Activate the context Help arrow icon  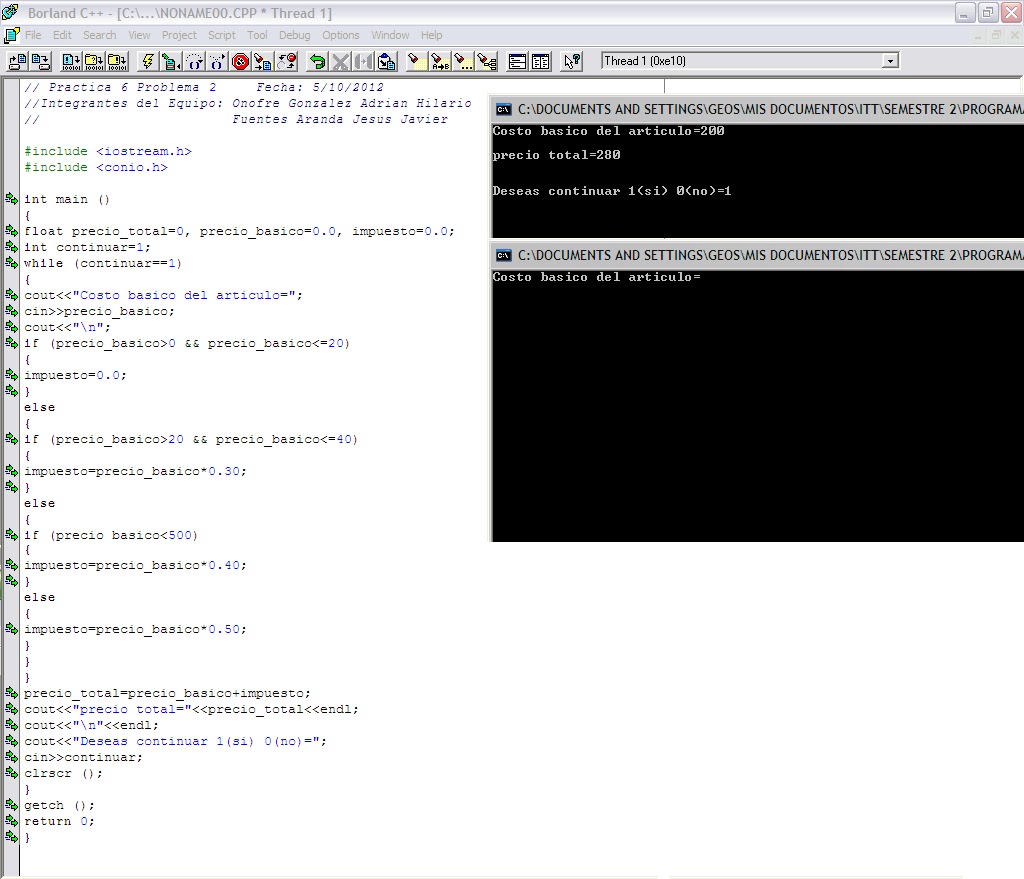pyautogui.click(x=572, y=62)
